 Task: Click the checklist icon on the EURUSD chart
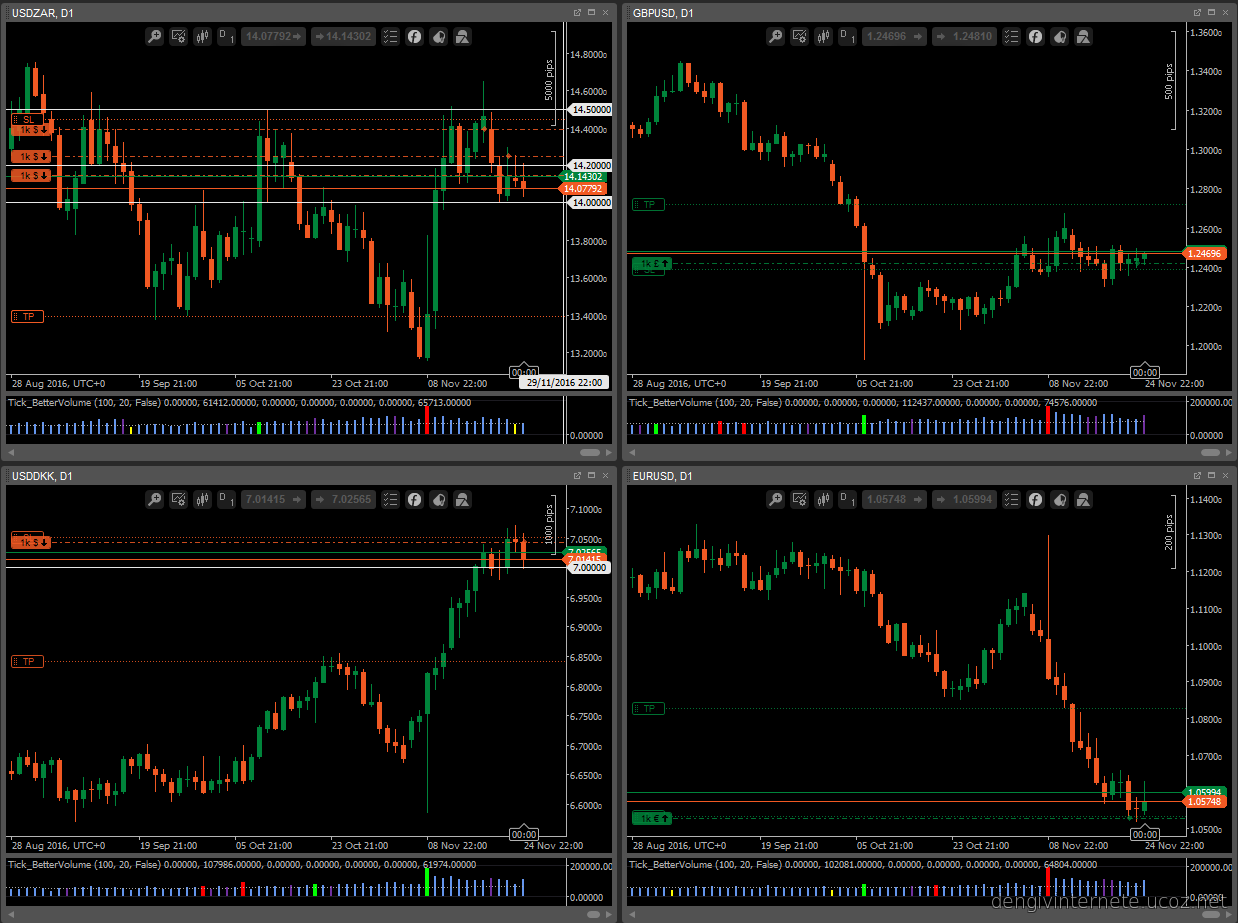(1011, 499)
